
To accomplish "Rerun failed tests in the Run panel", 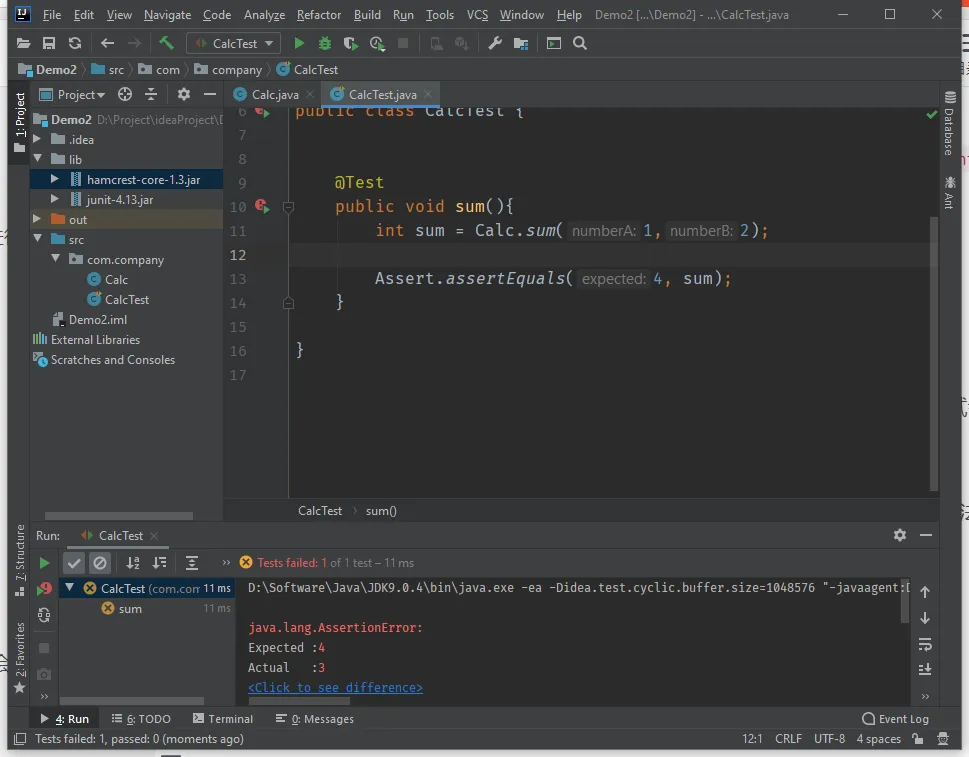I will [44, 589].
